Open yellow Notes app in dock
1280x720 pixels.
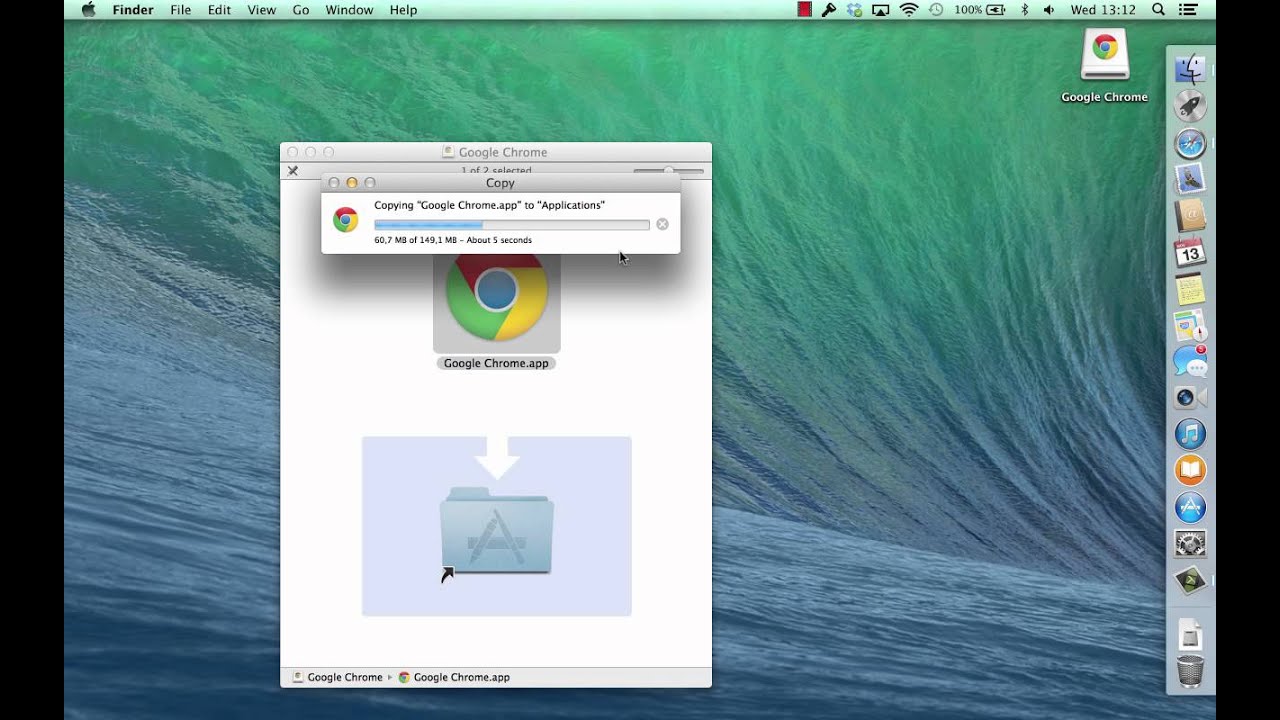(1190, 289)
